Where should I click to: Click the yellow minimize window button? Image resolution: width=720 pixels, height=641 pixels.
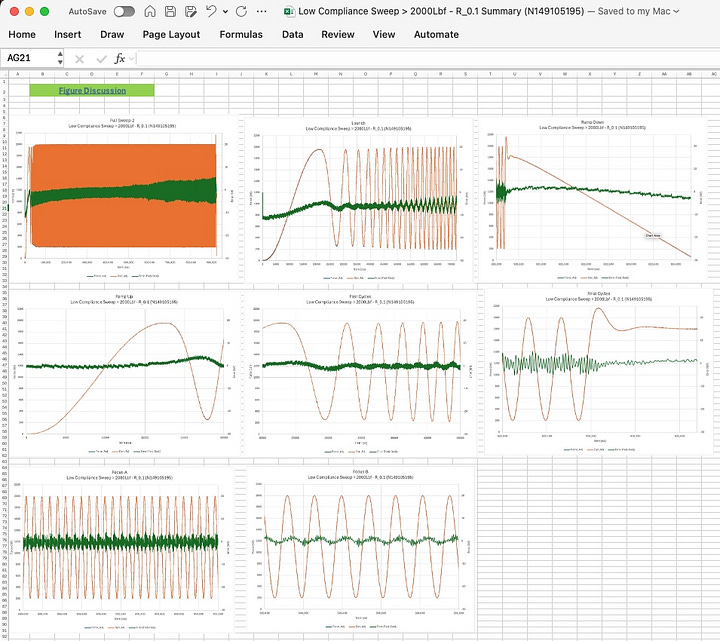coord(29,11)
